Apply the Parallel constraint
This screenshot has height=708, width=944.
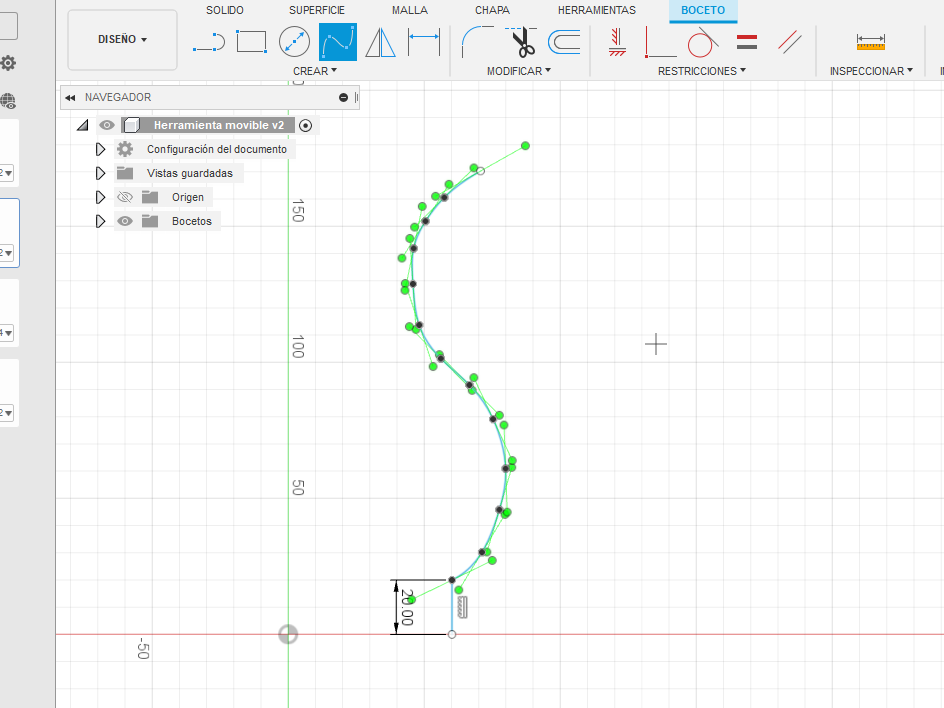[789, 42]
